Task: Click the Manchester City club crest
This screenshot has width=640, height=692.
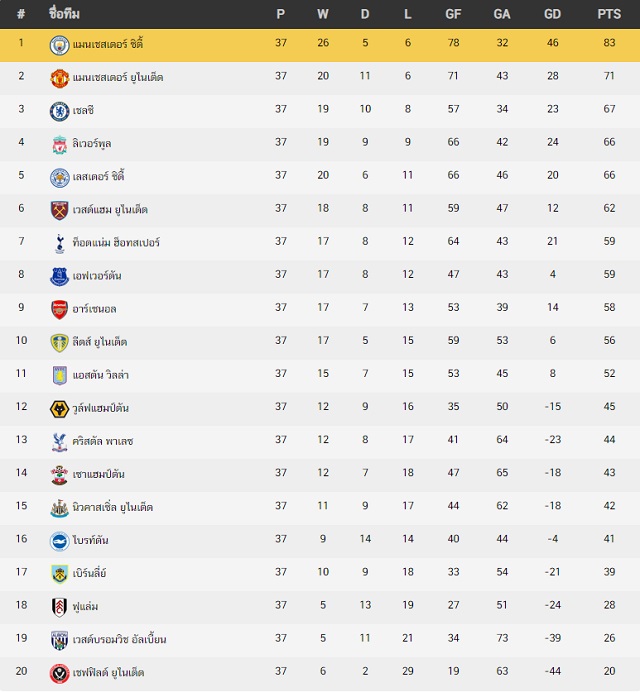Action: click(x=59, y=45)
